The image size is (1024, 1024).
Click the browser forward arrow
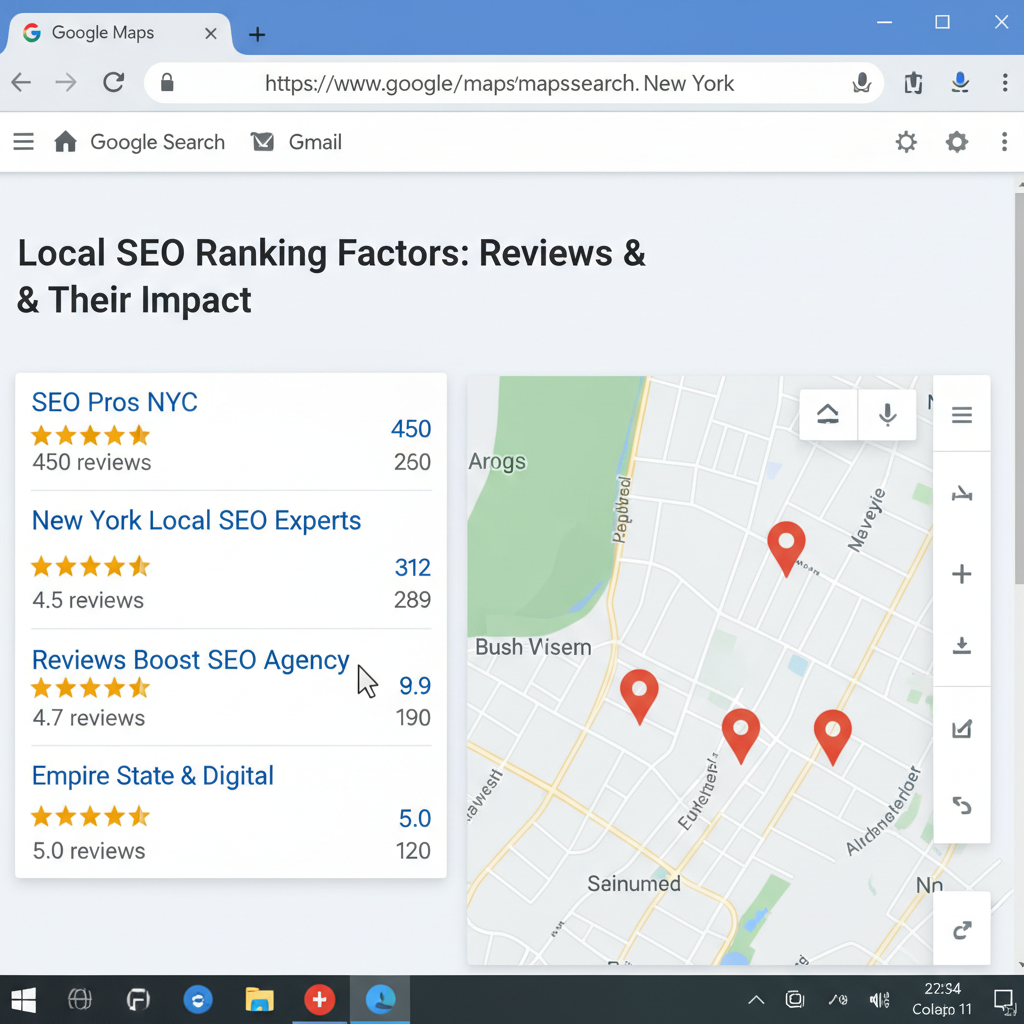click(x=66, y=83)
